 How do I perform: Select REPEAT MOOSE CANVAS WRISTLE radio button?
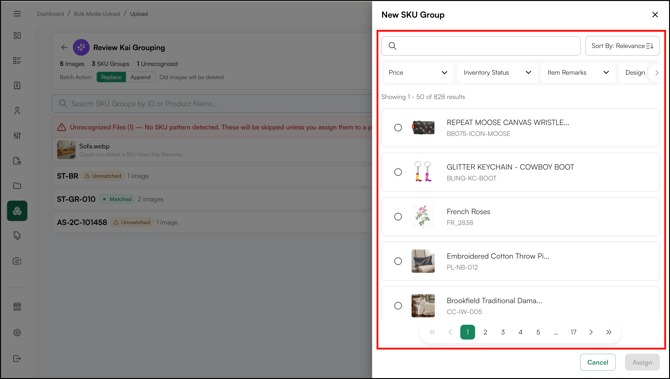point(398,127)
